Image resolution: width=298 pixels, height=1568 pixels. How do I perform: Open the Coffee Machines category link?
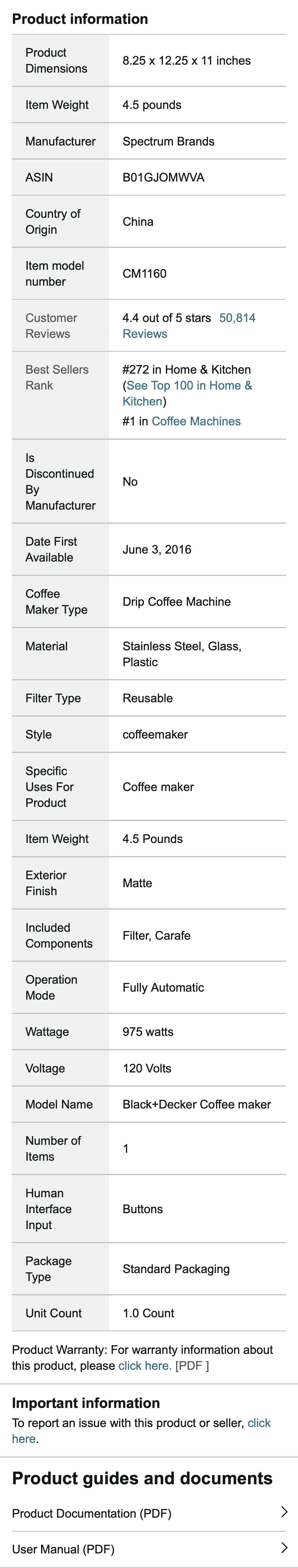click(x=197, y=421)
